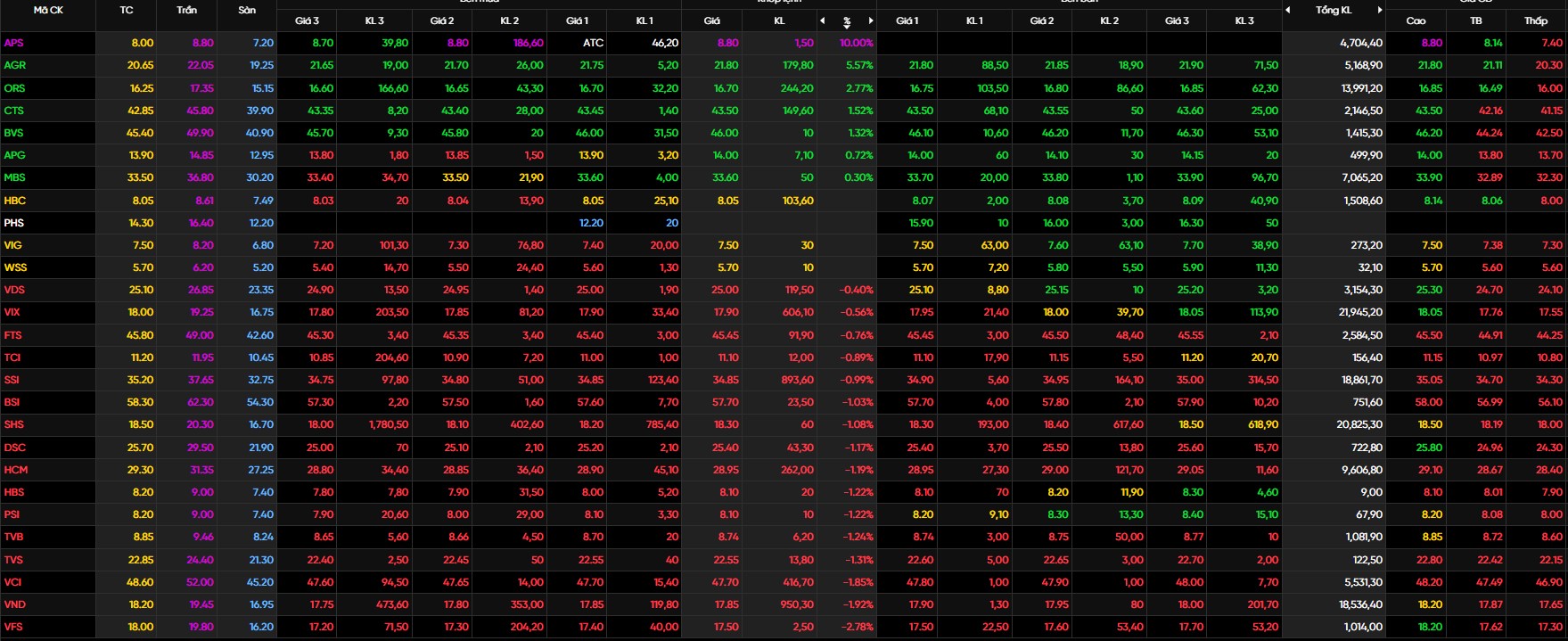Click the VCI stock symbol
Image resolution: width=1568 pixels, height=641 pixels.
[12, 582]
